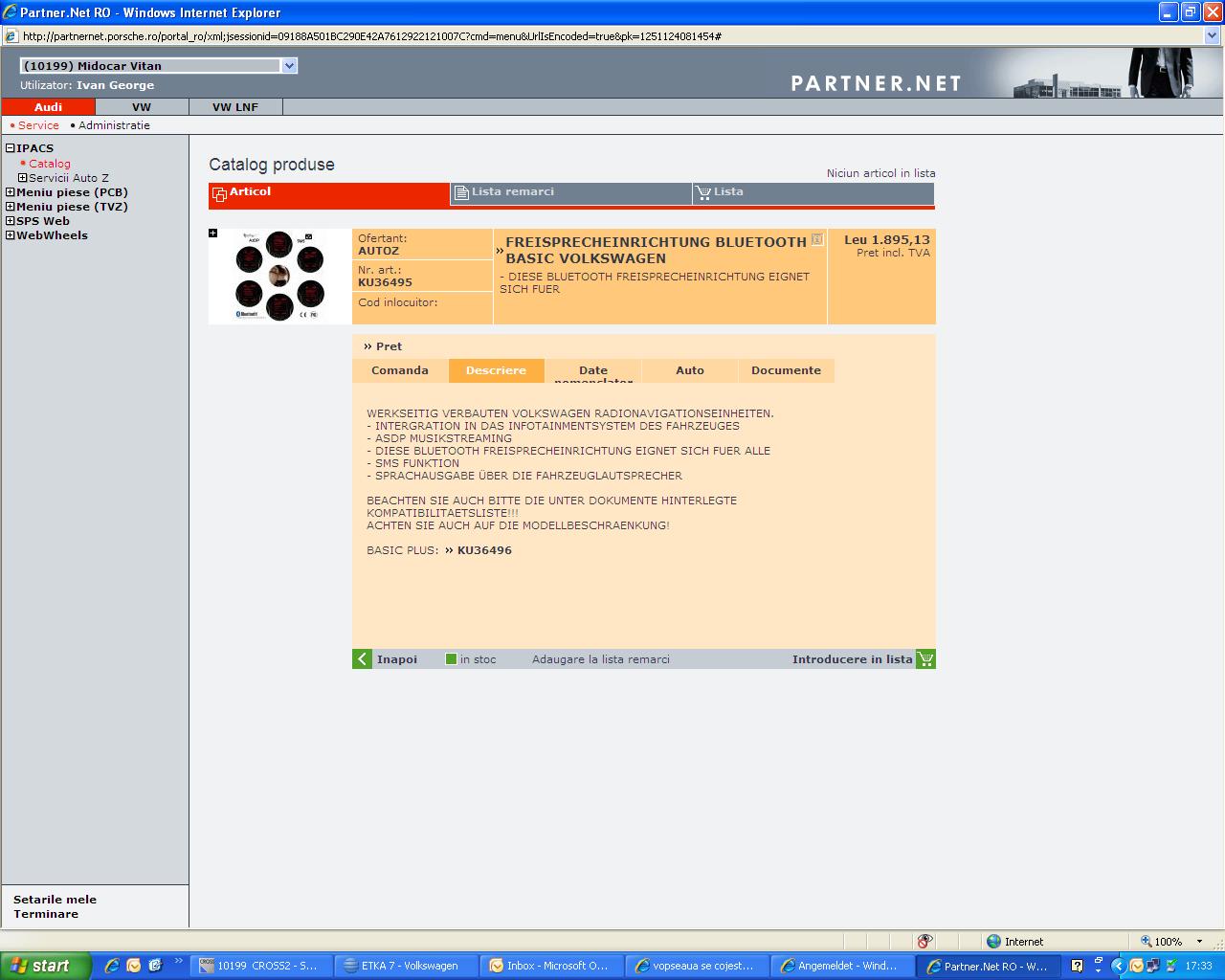This screenshot has height=980, width=1225.
Task: Switch to the VW brand tab
Action: tap(142, 107)
